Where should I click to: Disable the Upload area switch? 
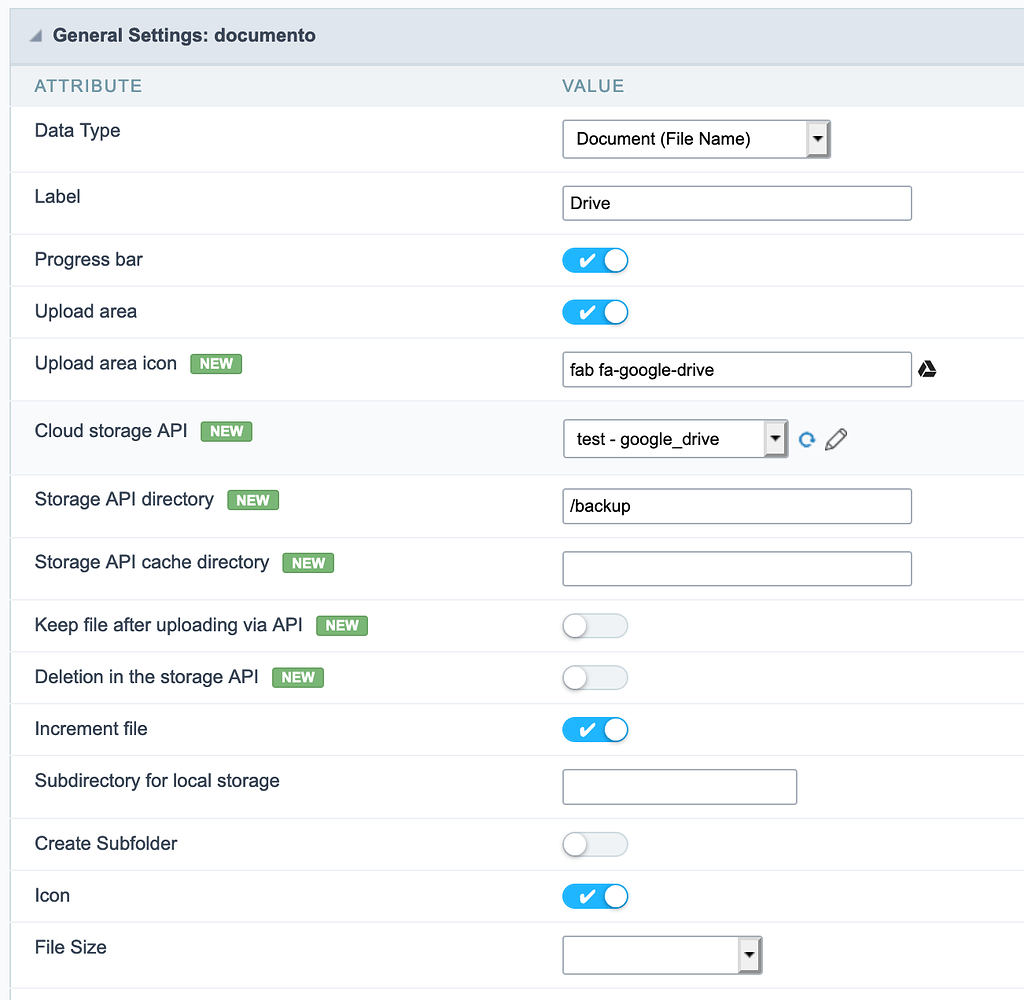point(595,313)
